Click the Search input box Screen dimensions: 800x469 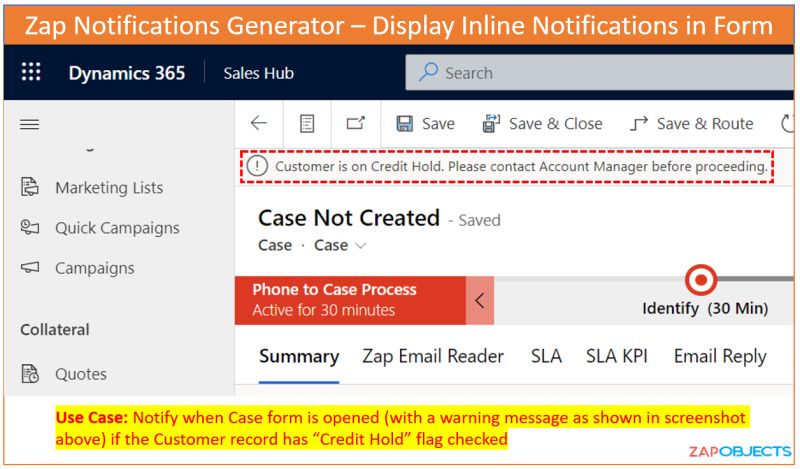pyautogui.click(x=599, y=73)
